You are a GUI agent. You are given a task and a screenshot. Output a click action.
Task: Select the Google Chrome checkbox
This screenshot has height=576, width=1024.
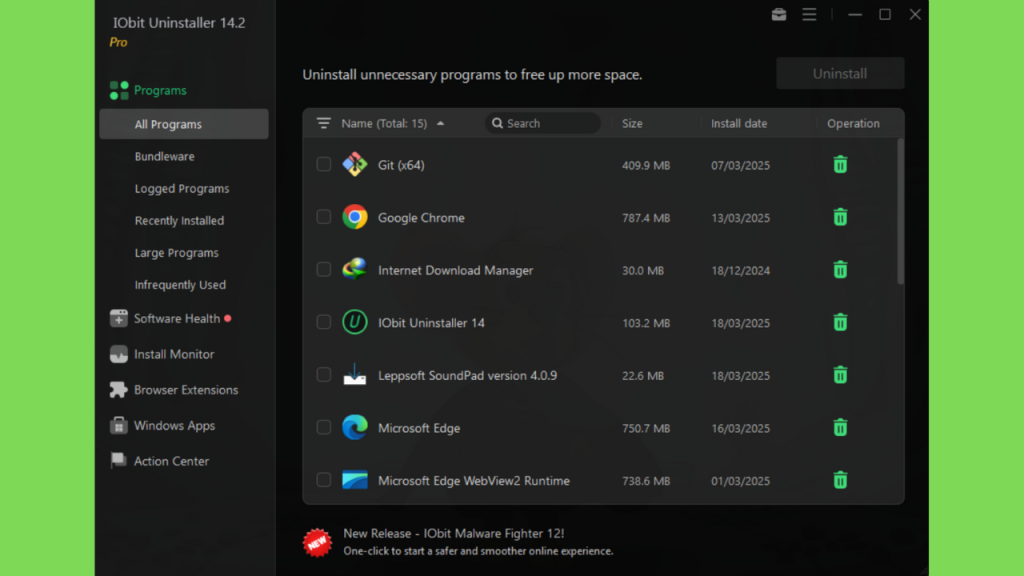point(323,217)
